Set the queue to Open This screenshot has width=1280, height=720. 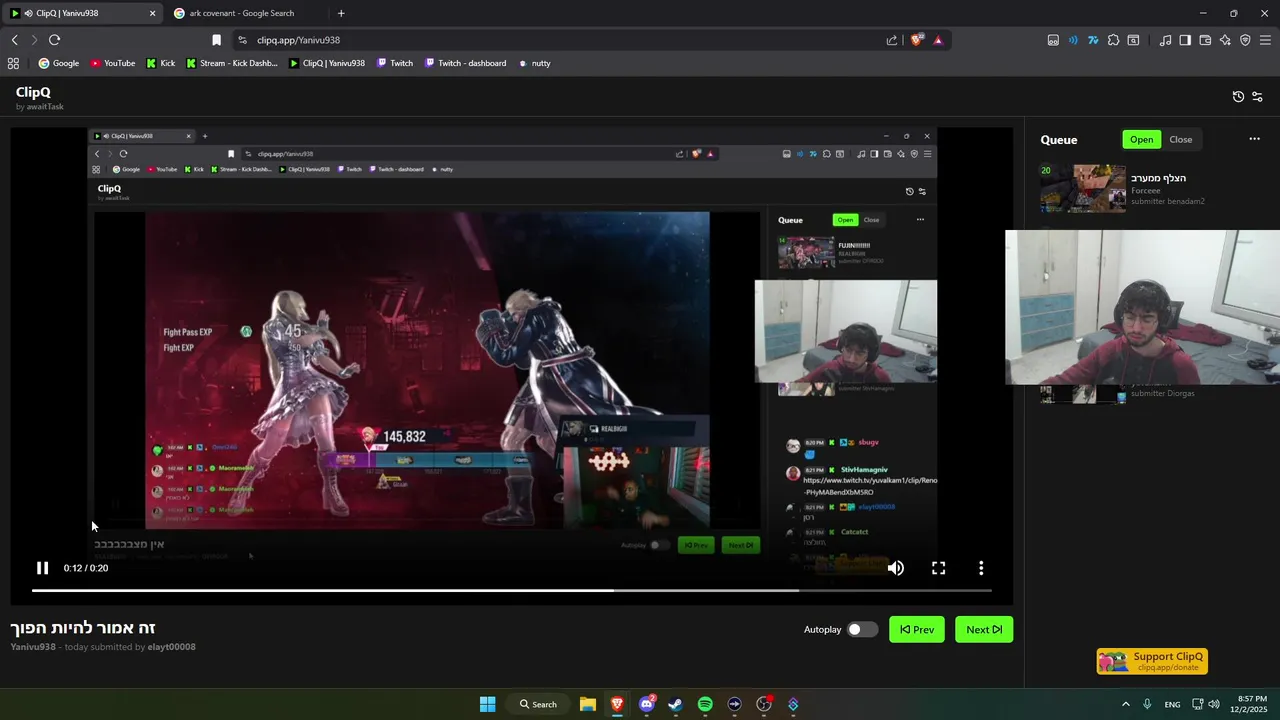coord(1142,140)
